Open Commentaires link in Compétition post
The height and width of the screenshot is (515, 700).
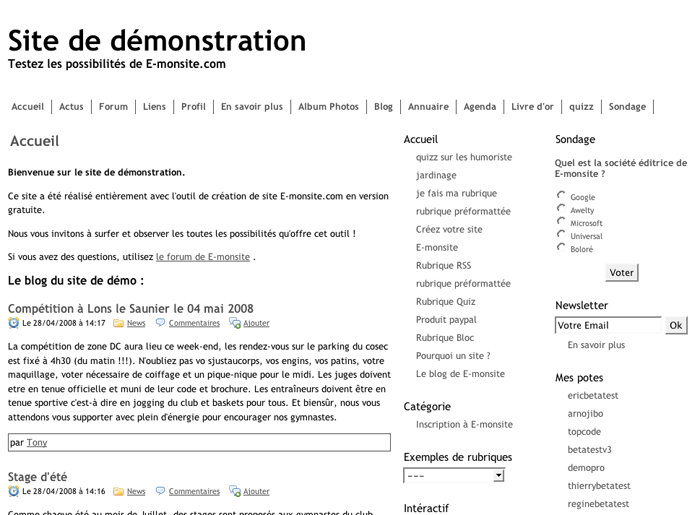click(x=194, y=323)
